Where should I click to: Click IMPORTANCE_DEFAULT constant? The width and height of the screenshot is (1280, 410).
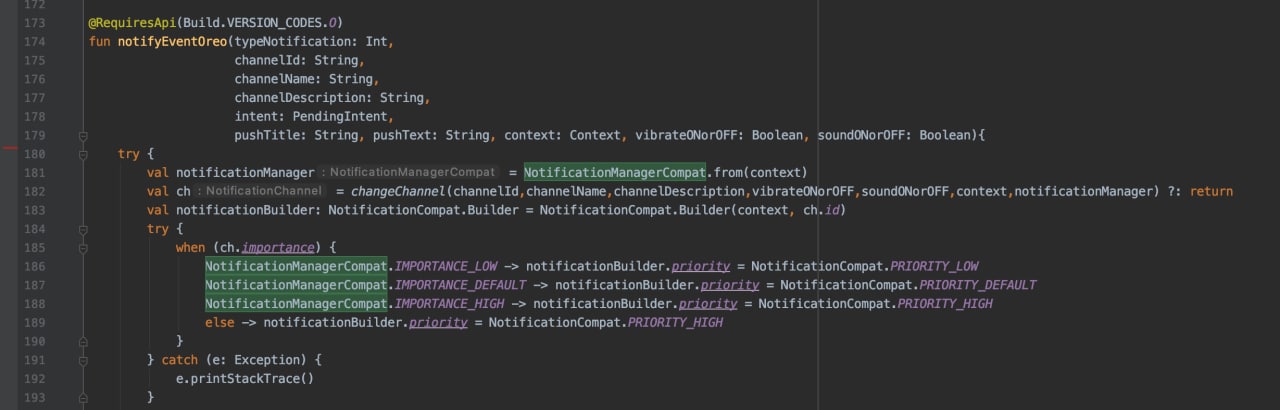462,285
